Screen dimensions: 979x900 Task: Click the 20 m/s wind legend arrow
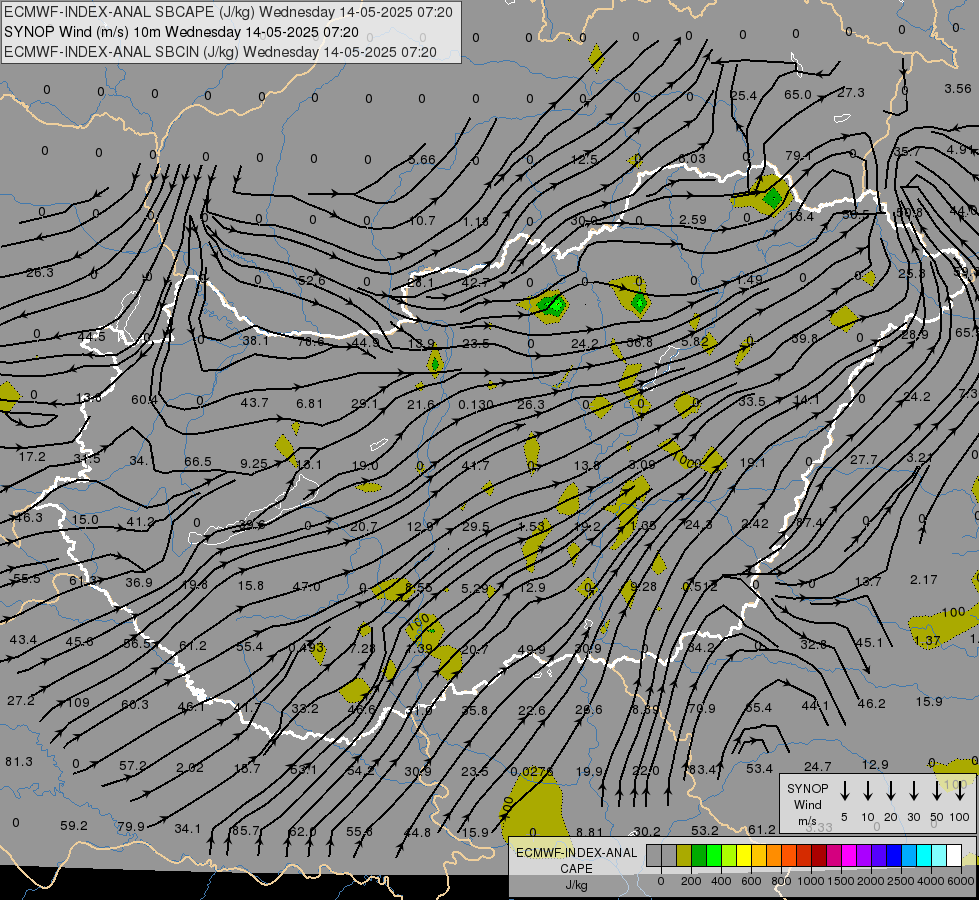[890, 790]
